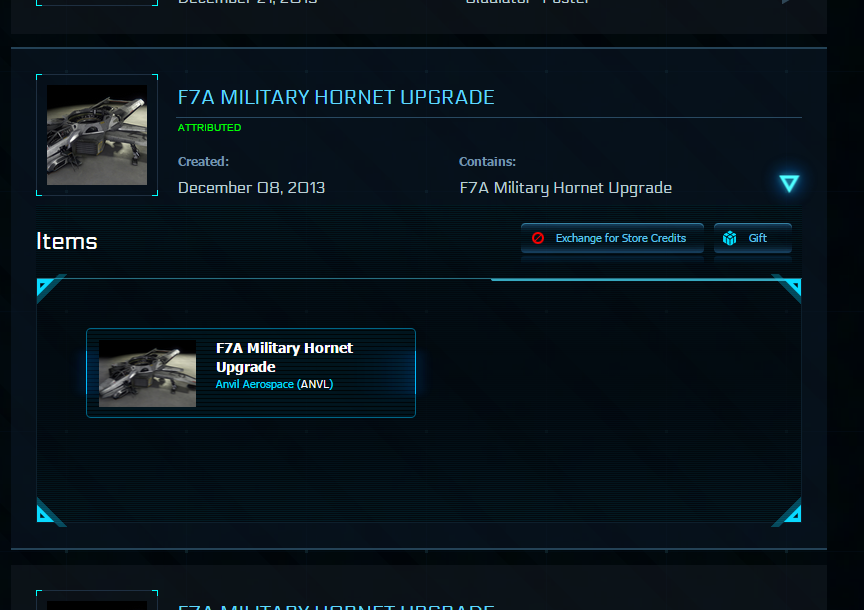
Task: Open the Anvil Aerospace (ANVL) link
Action: 254,384
